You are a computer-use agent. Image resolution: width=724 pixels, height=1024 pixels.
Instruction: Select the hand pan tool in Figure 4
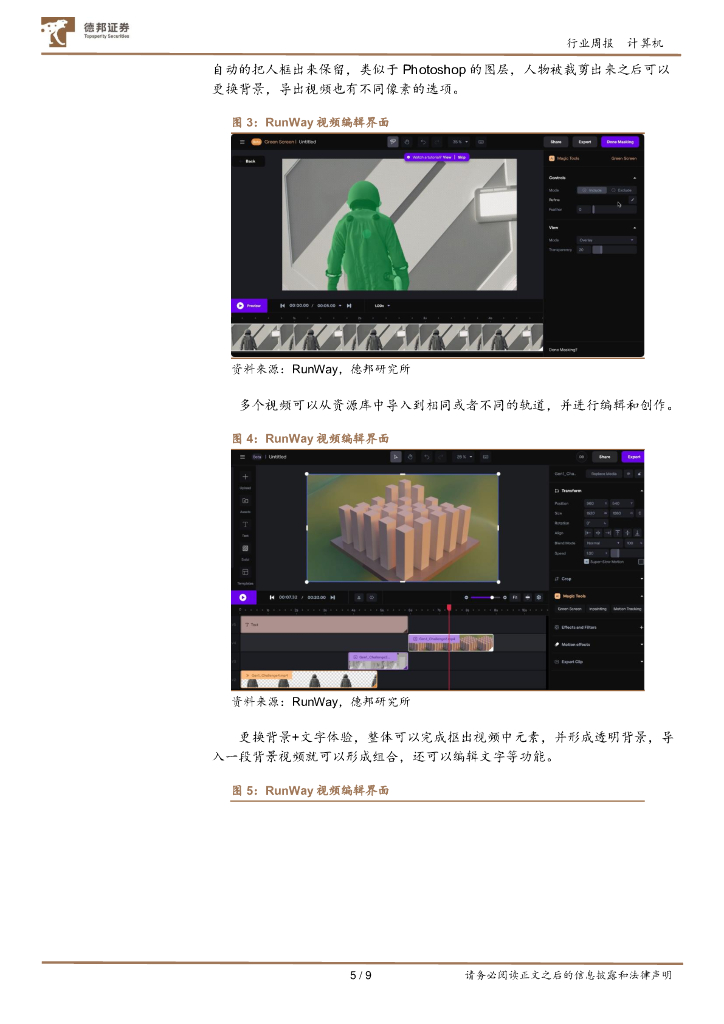pyautogui.click(x=410, y=457)
